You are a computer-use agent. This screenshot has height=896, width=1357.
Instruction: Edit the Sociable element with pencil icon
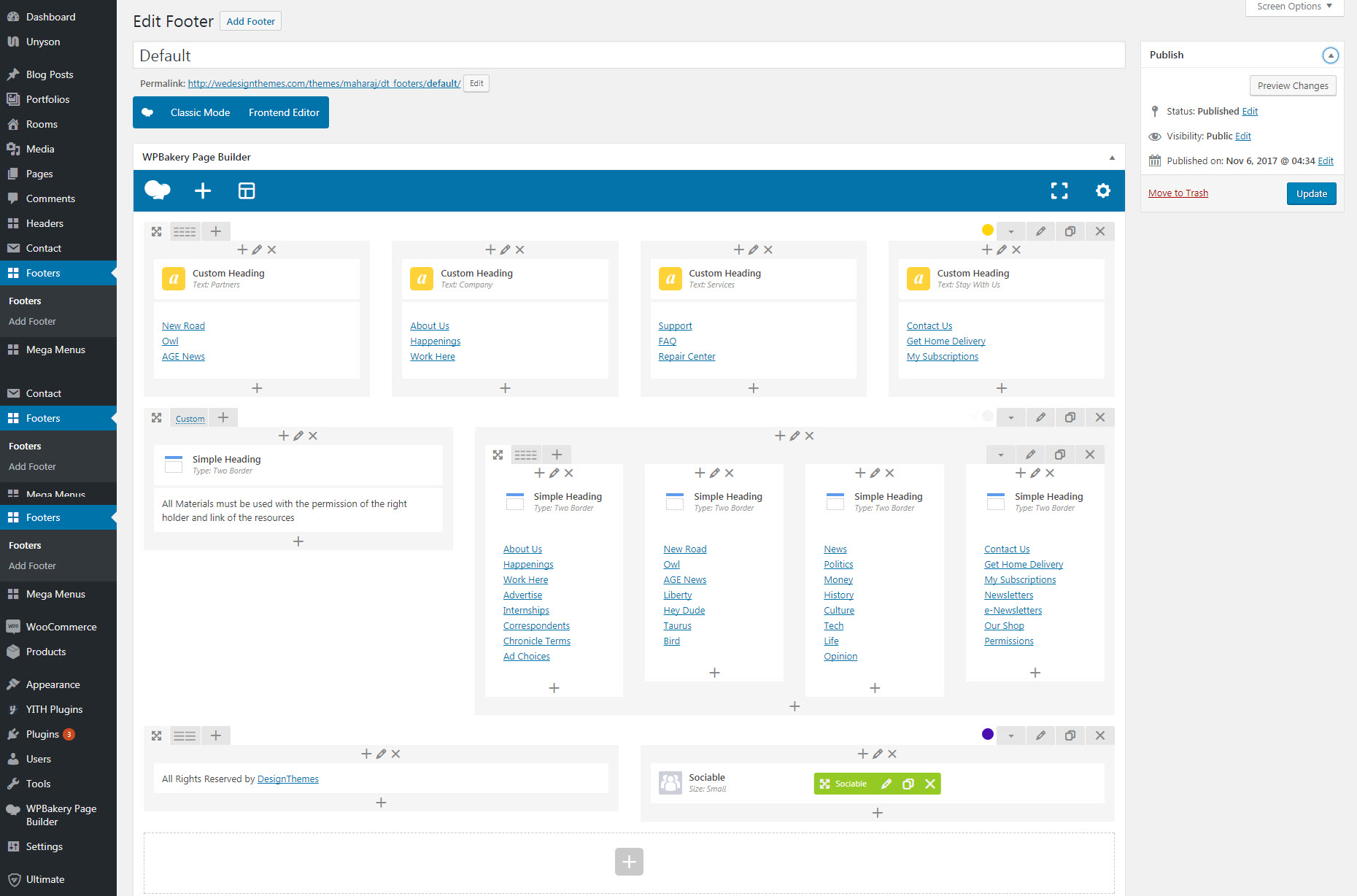[x=886, y=784]
